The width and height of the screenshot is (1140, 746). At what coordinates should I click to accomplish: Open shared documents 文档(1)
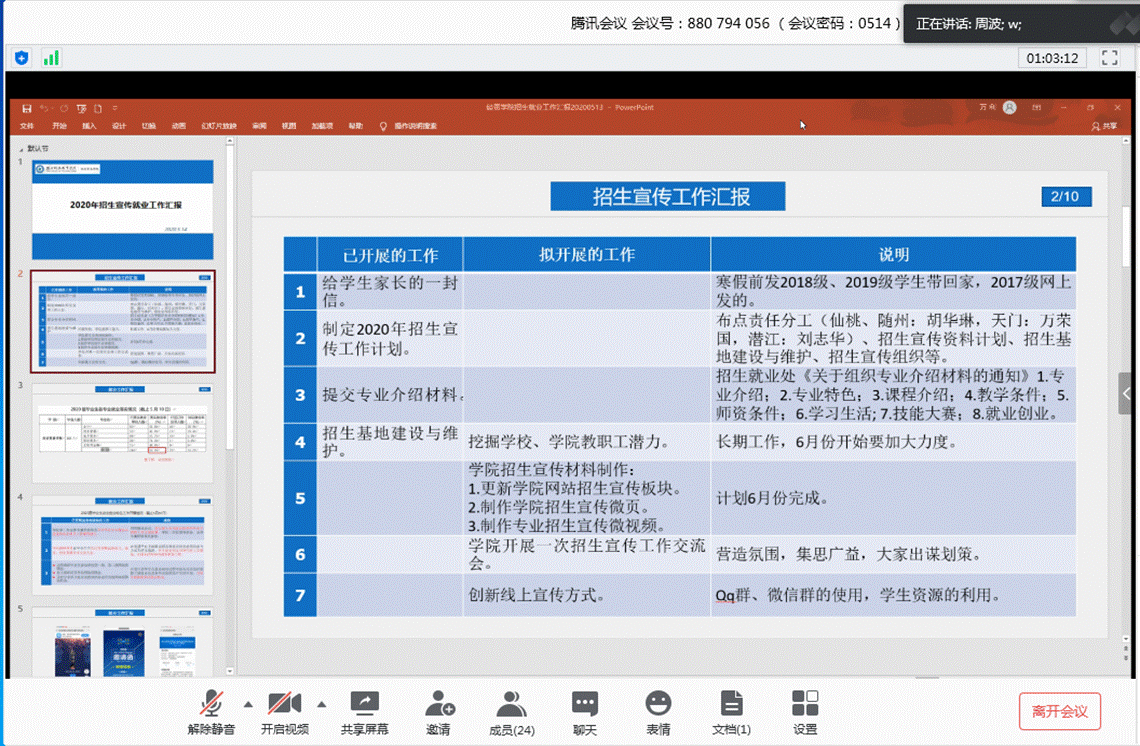coord(731,712)
